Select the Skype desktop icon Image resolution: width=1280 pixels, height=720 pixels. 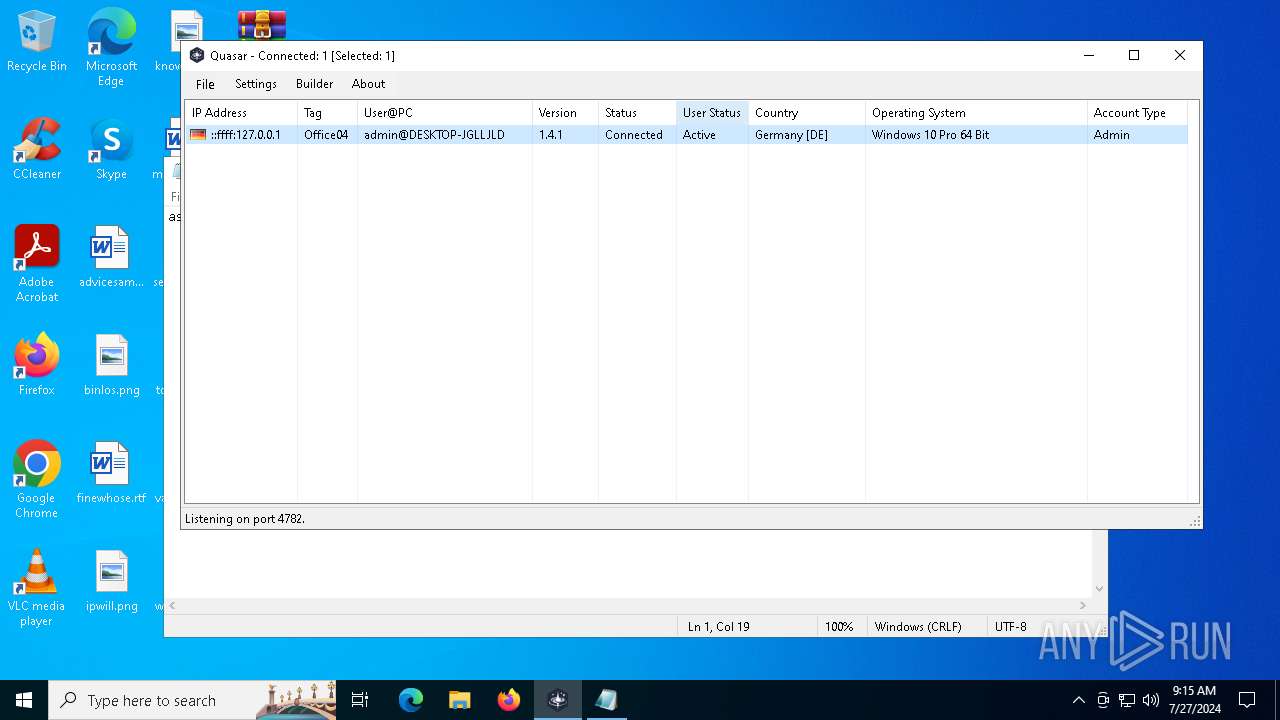[111, 150]
